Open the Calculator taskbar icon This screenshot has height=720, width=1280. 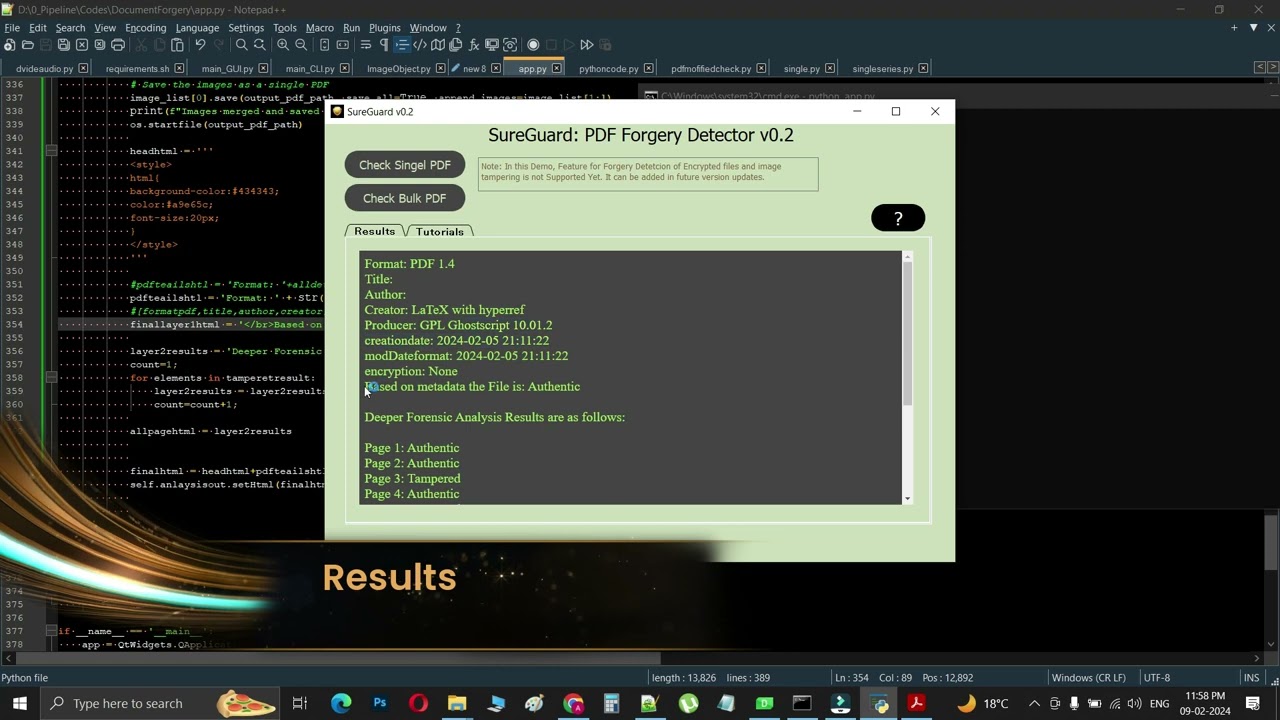611,703
